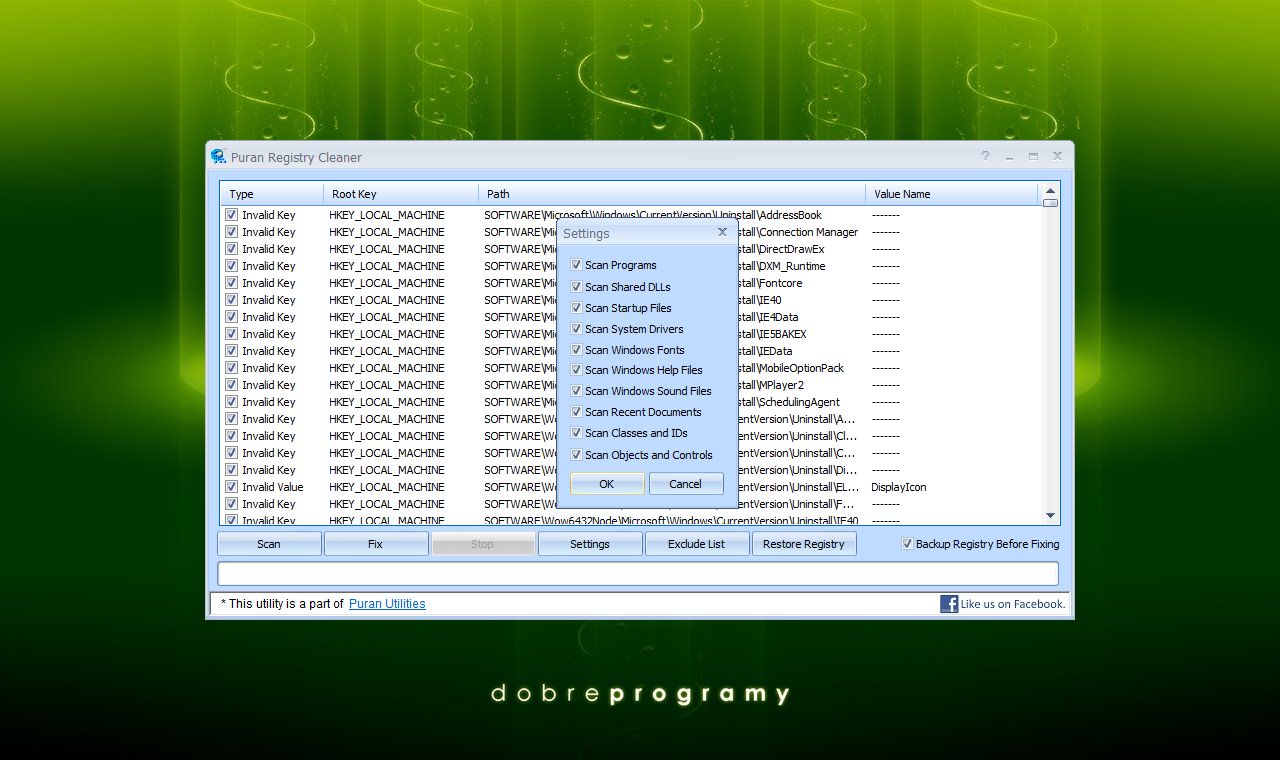Uncheck Scan Programs
The width and height of the screenshot is (1280, 760).
click(x=576, y=265)
